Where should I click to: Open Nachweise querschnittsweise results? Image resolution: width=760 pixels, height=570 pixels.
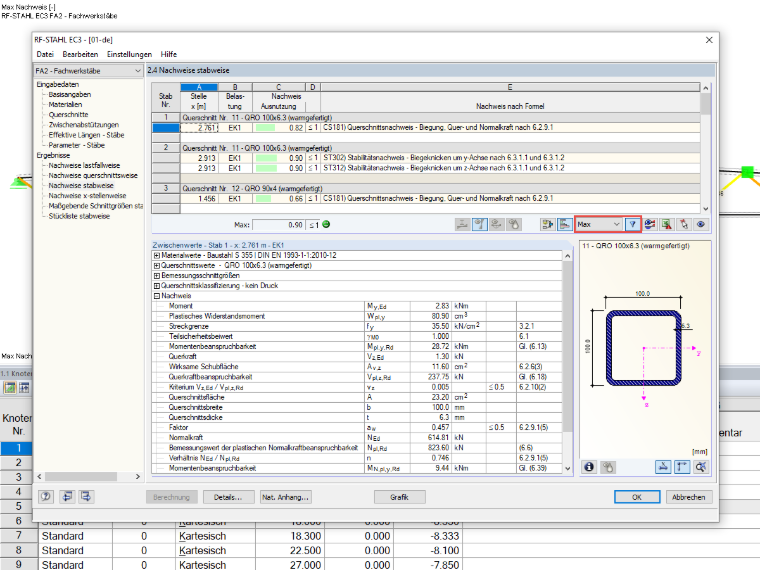(93, 176)
